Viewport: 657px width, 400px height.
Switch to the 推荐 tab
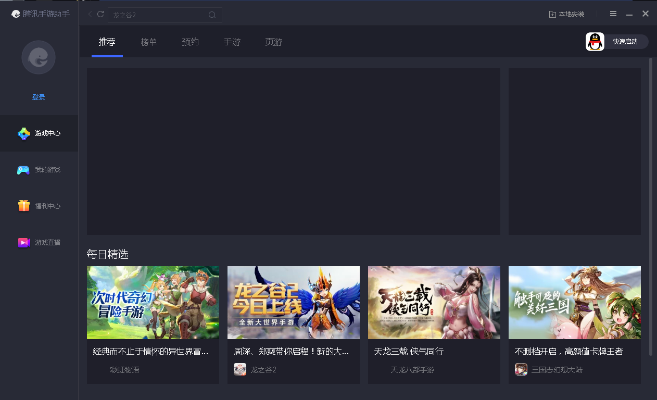click(107, 42)
